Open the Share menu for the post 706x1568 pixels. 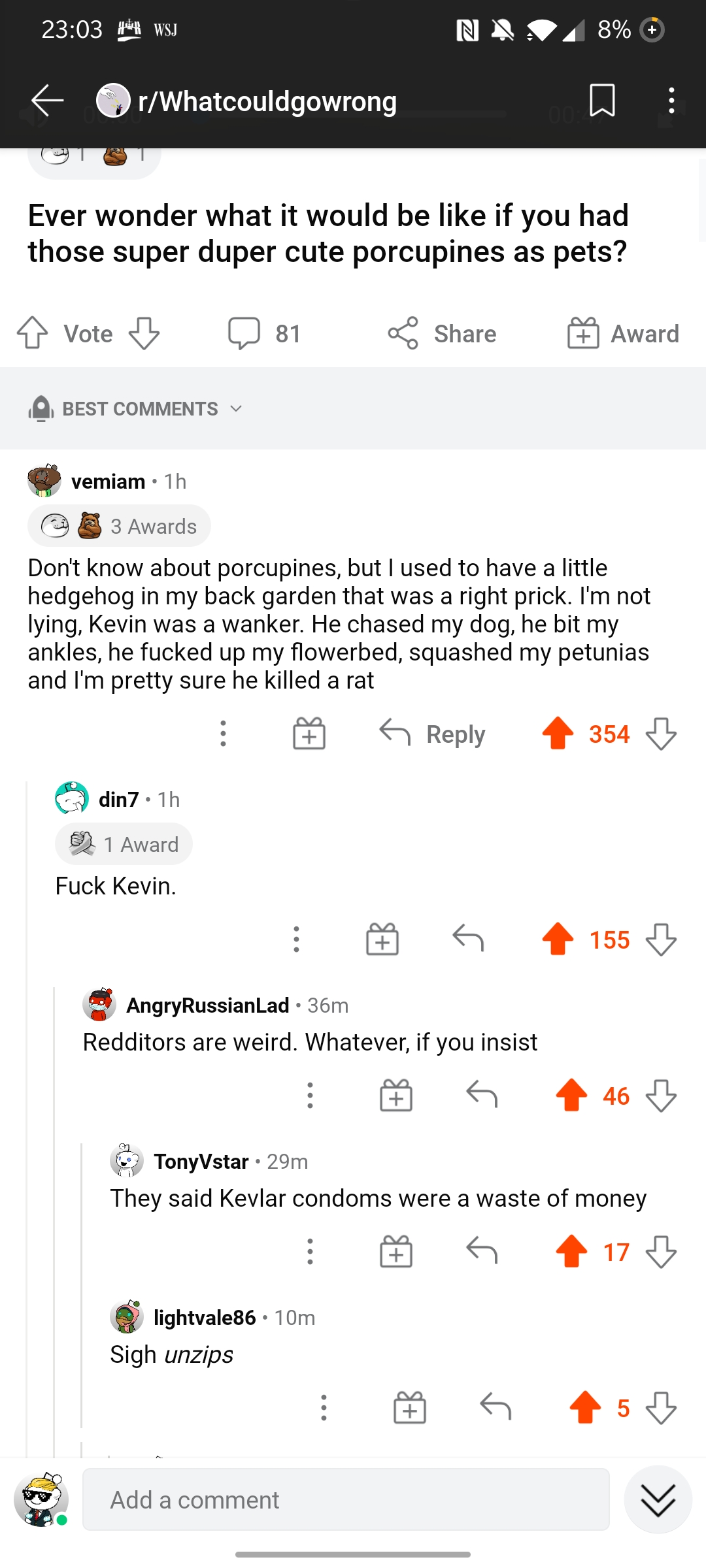click(x=443, y=334)
